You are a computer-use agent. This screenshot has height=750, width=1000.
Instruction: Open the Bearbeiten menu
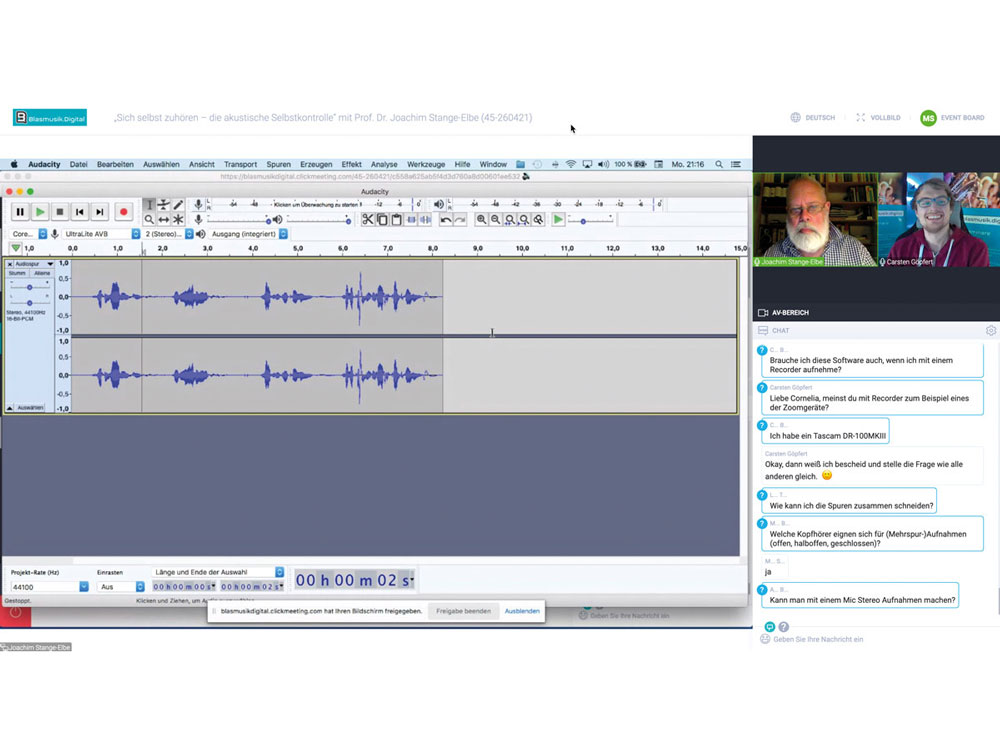pos(115,165)
